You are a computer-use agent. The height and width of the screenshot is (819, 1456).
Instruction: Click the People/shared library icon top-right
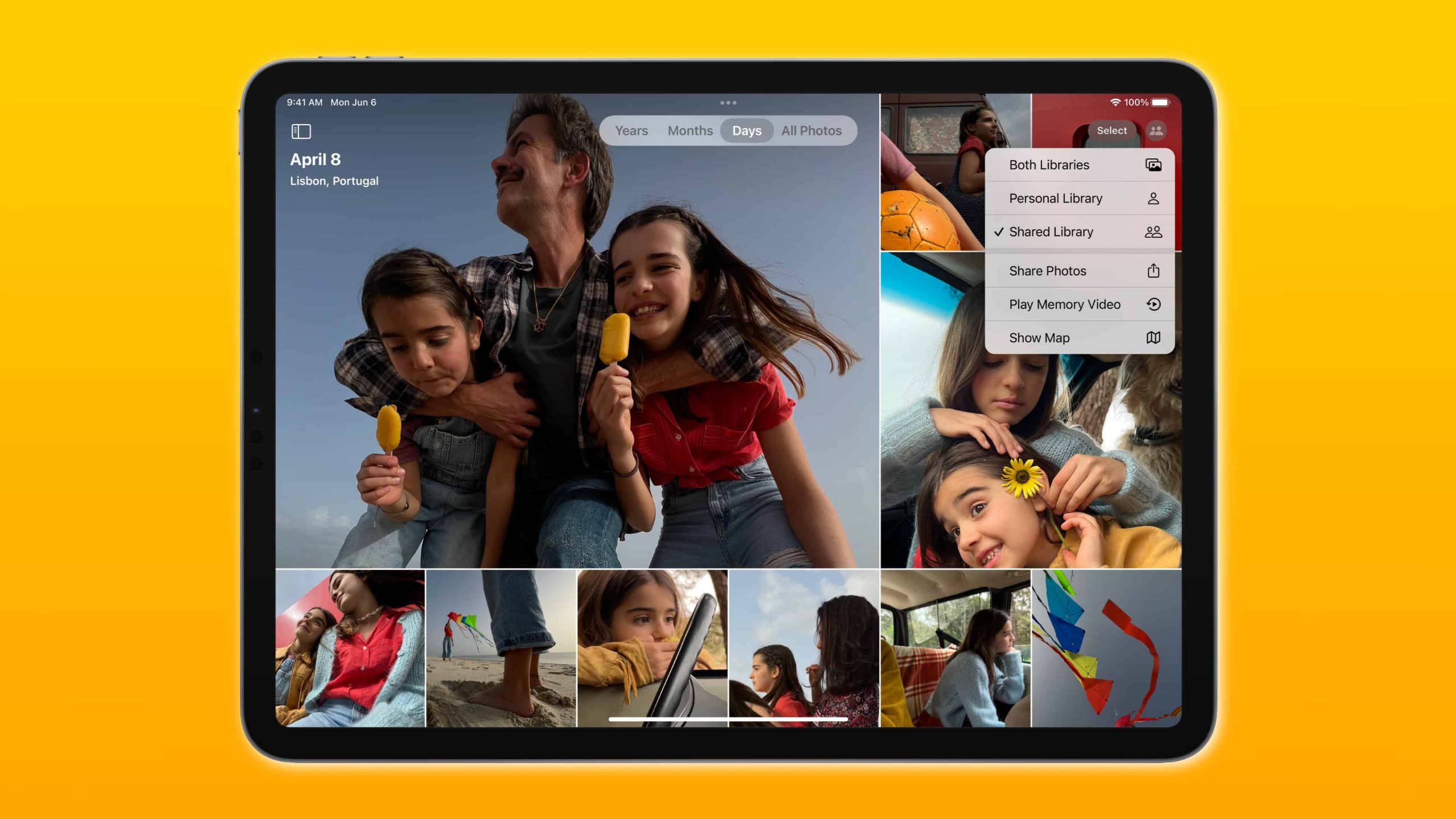point(1156,130)
